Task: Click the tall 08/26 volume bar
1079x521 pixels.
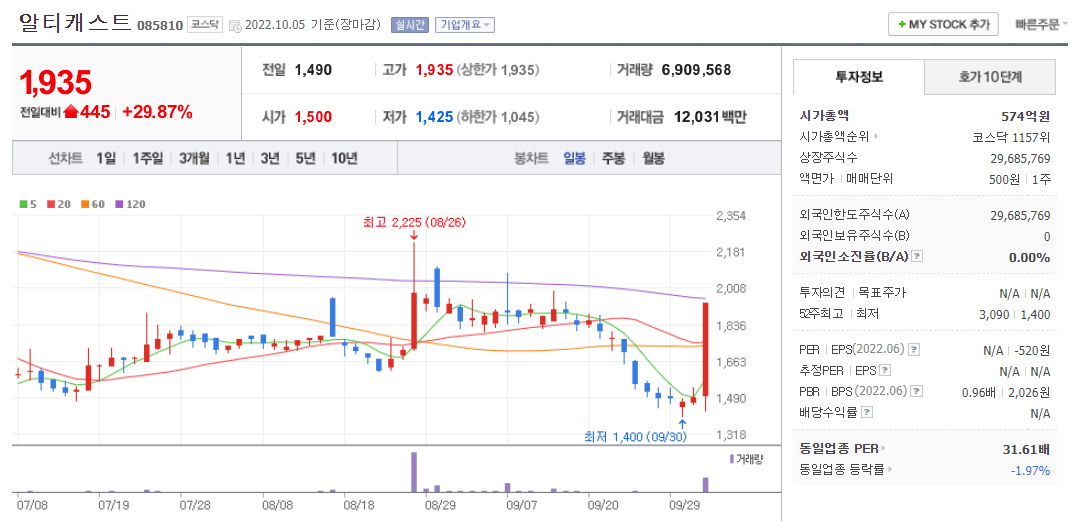Action: [x=414, y=472]
